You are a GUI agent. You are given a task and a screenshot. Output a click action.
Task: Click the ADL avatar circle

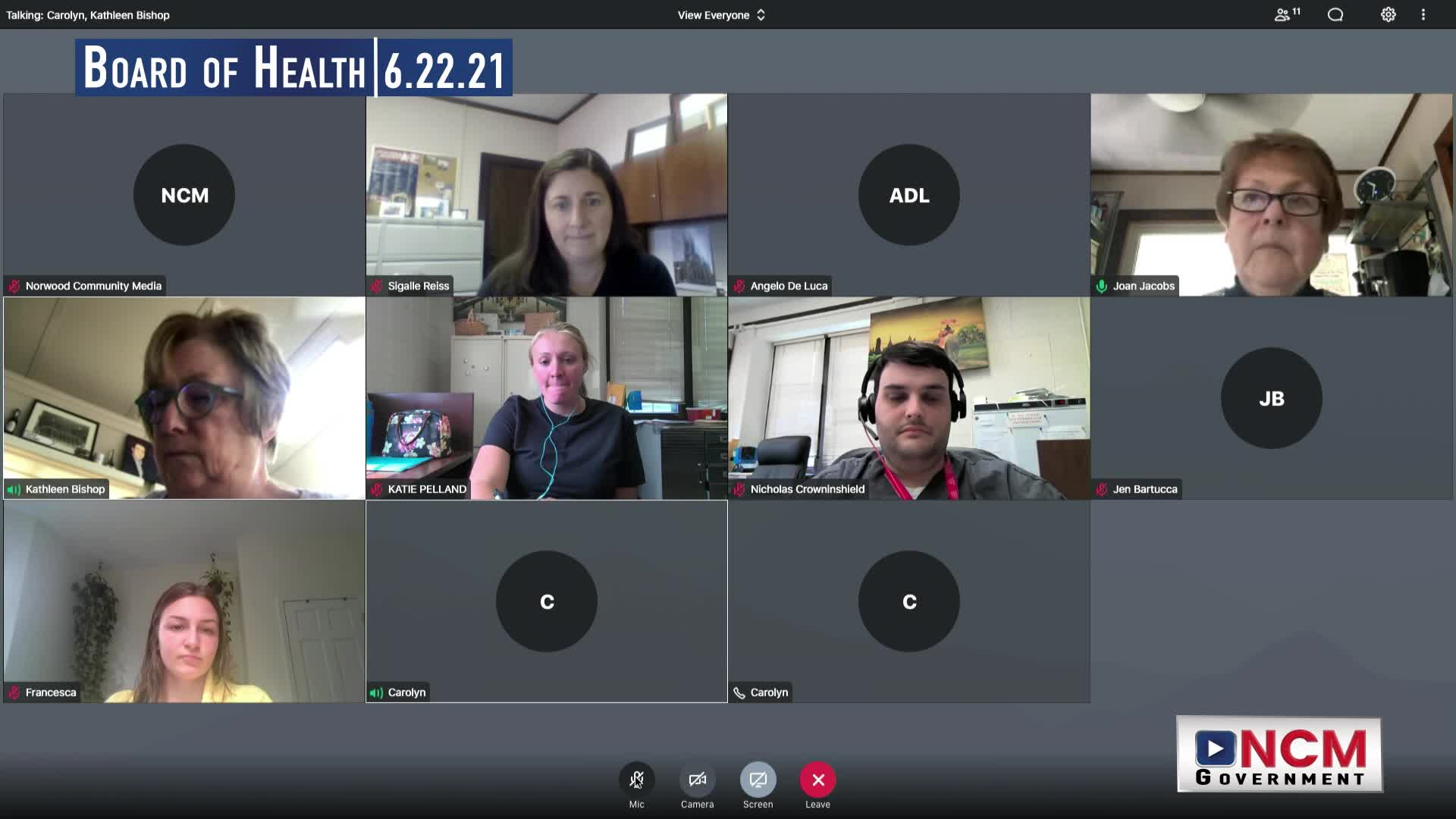point(908,195)
